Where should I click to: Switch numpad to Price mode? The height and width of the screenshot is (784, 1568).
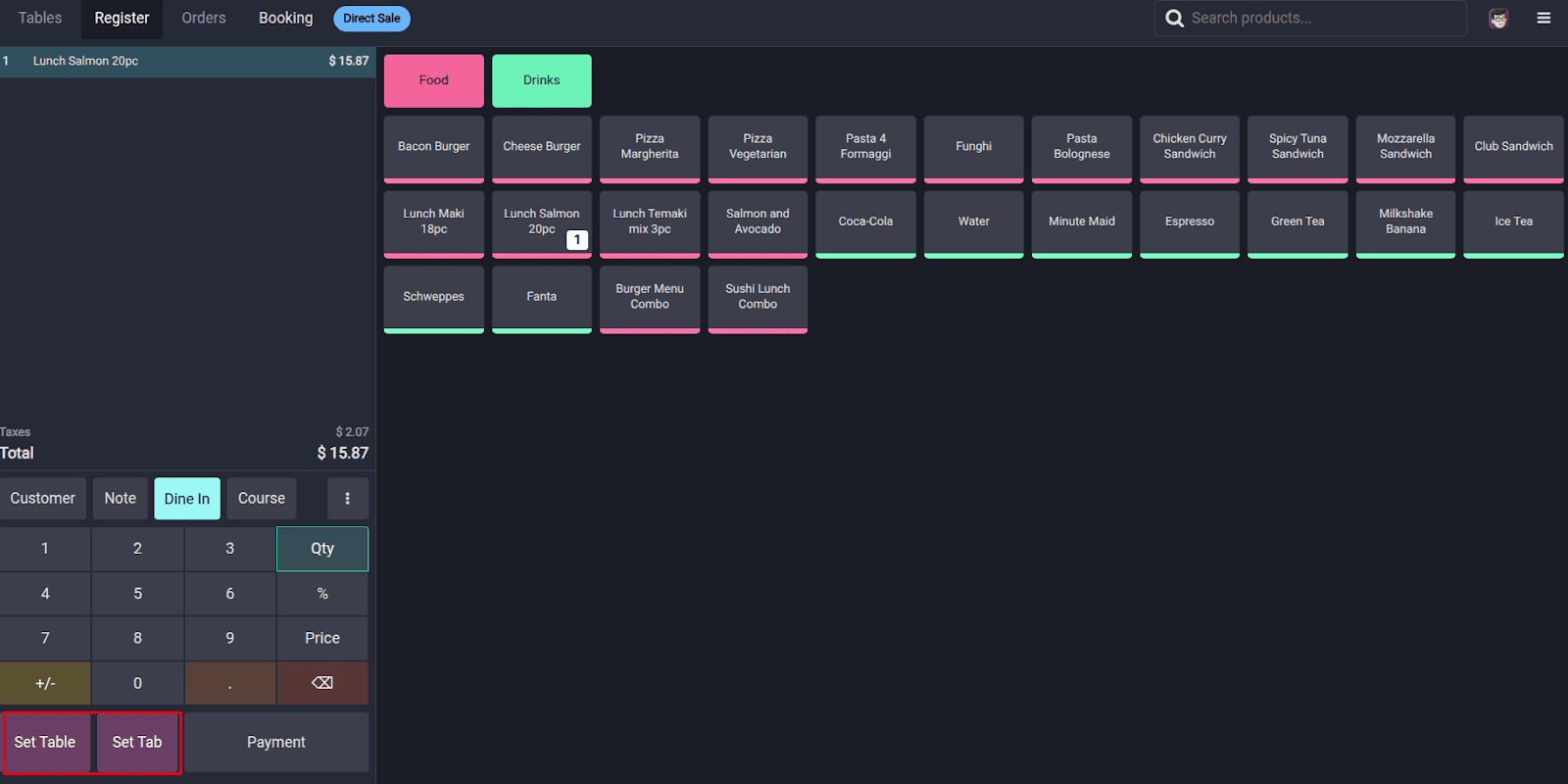(x=322, y=638)
